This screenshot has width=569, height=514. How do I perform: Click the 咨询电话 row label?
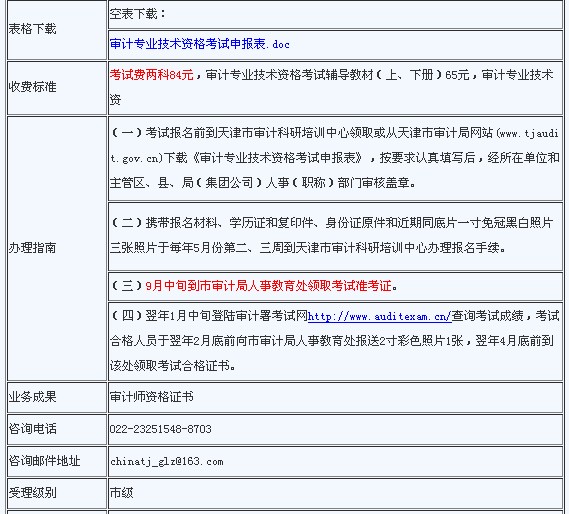pos(32,429)
